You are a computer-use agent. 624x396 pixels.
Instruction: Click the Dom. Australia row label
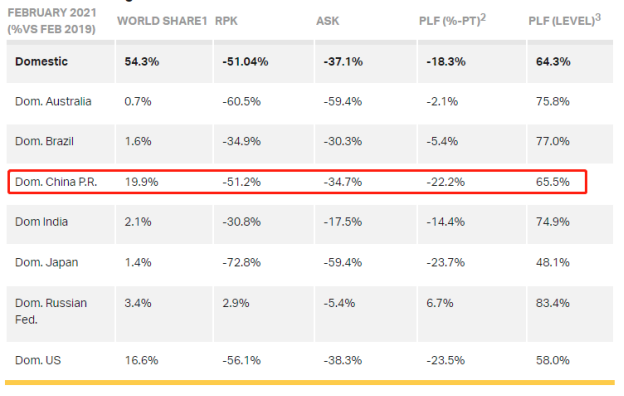[53, 101]
